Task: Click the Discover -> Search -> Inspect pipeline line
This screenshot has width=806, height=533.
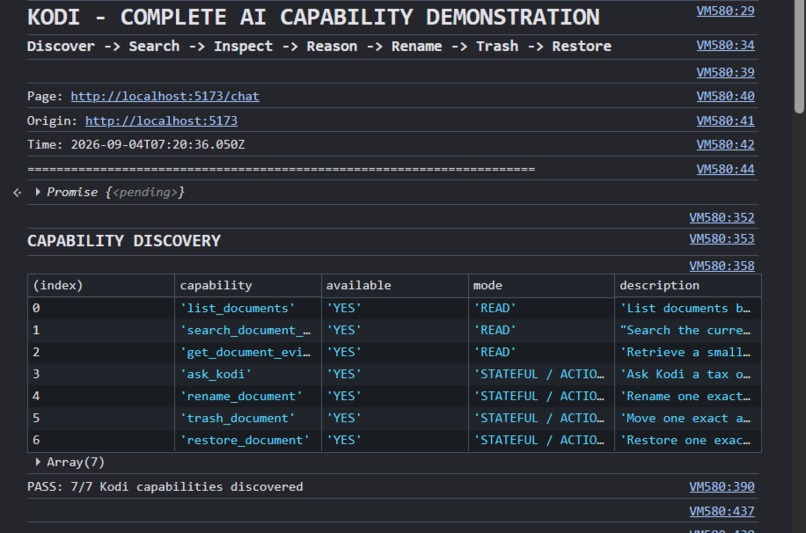Action: tap(319, 46)
